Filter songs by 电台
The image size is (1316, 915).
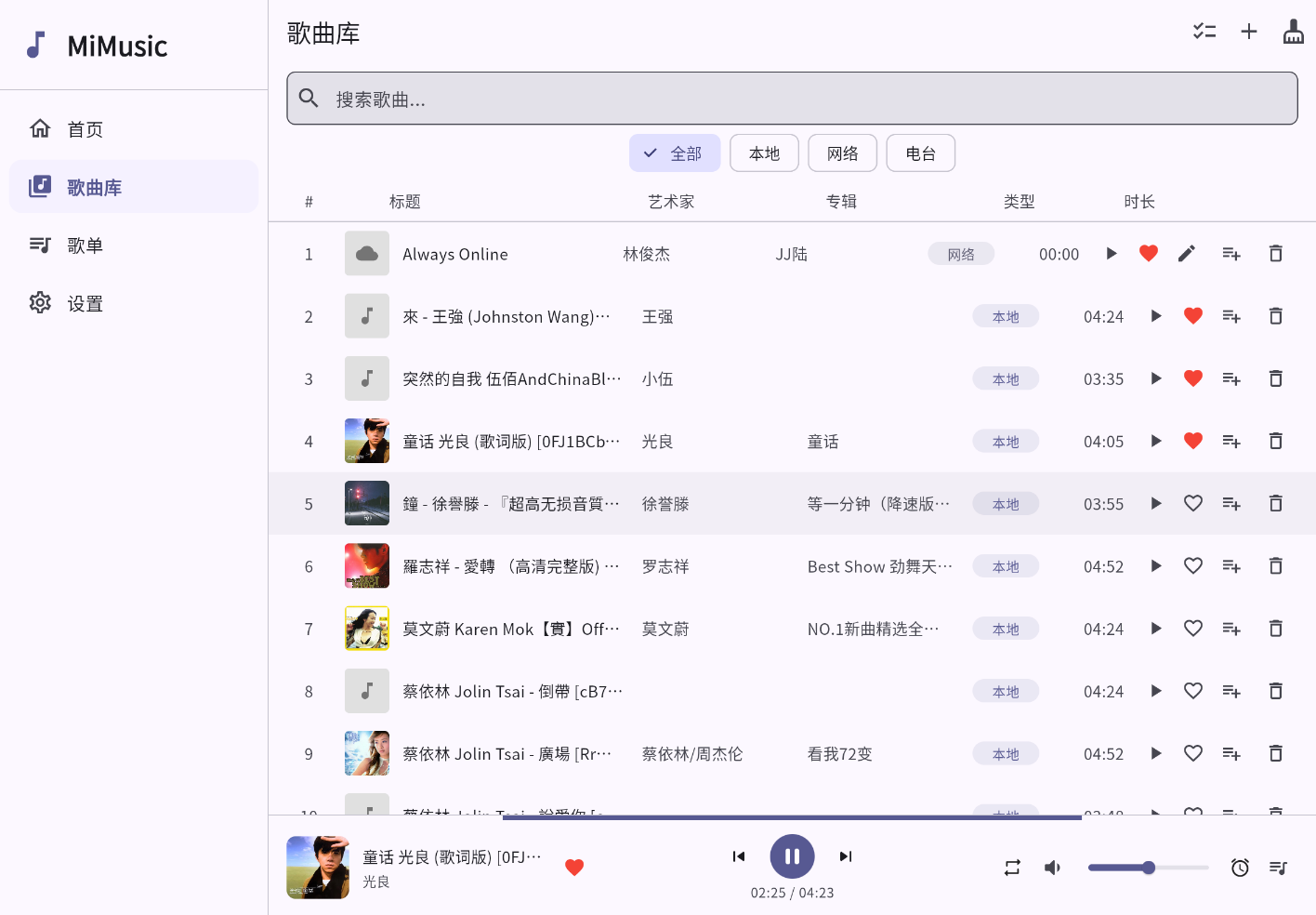pos(920,153)
